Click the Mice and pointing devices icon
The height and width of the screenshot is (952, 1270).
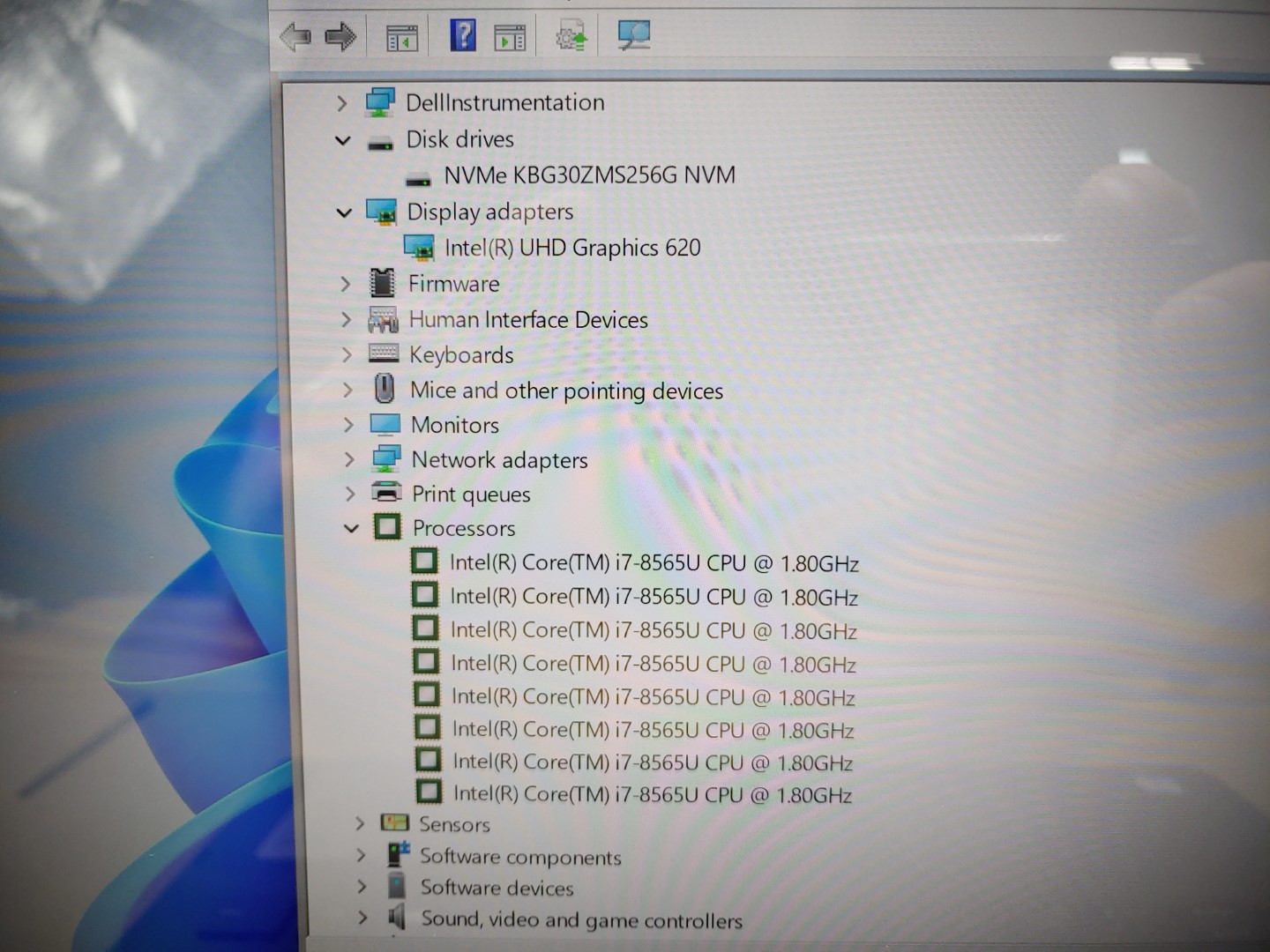385,388
